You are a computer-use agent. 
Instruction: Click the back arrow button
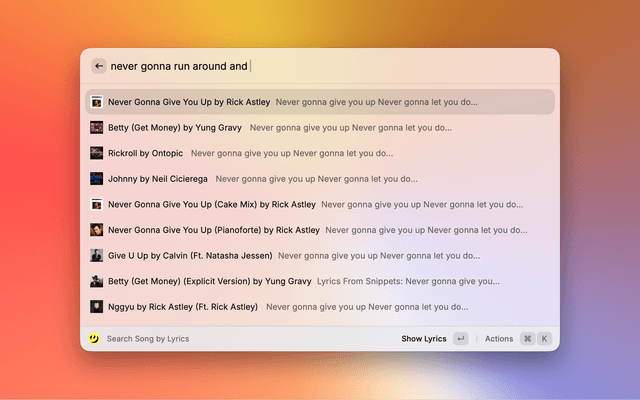pos(98,66)
